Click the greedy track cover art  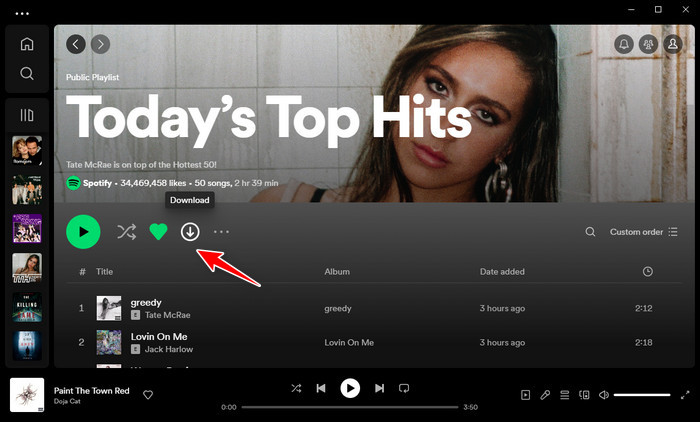click(109, 308)
